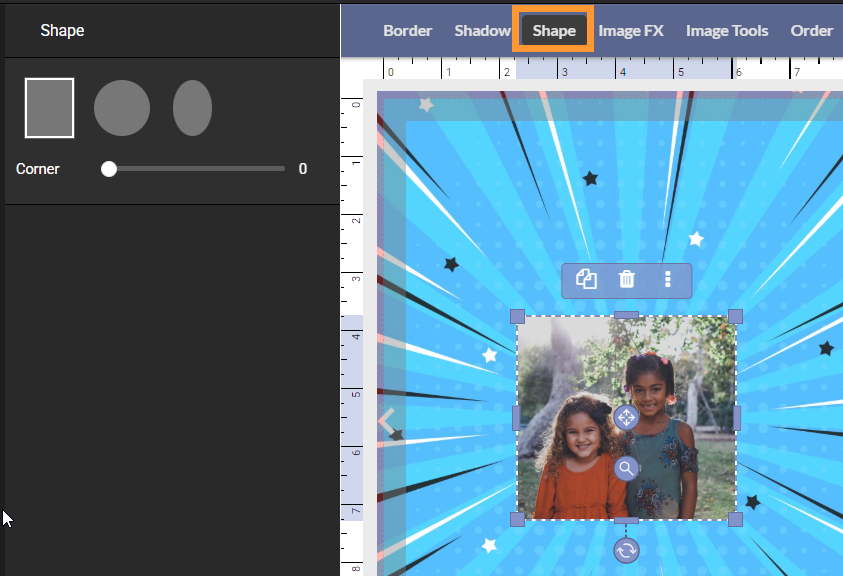Open the Image FX tab

631,31
